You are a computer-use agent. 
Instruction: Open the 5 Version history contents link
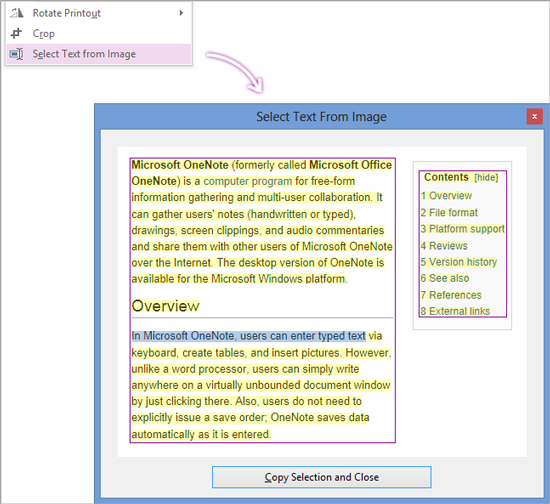coord(459,262)
